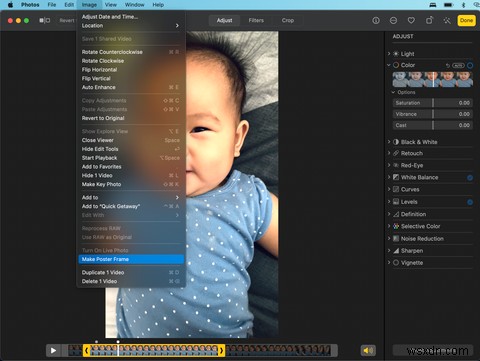
Task: Expand the Black & White section
Action: [x=389, y=142]
